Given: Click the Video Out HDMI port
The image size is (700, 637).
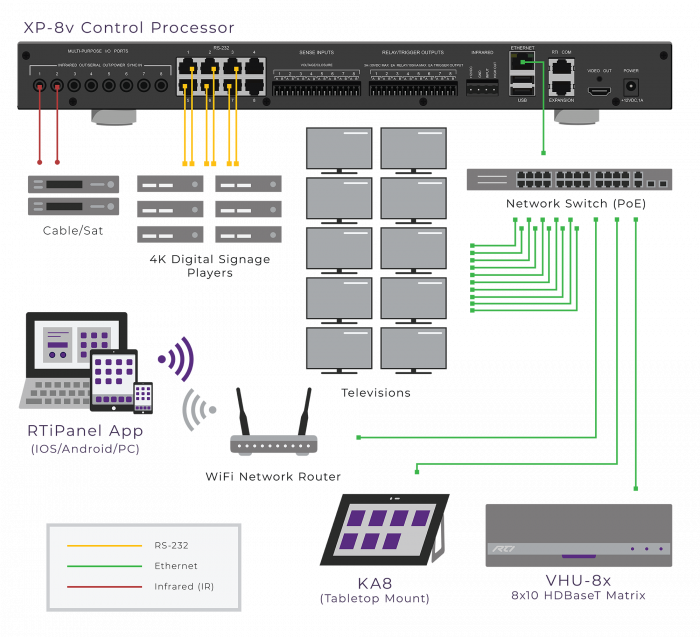Looking at the screenshot, I should coord(599,91).
